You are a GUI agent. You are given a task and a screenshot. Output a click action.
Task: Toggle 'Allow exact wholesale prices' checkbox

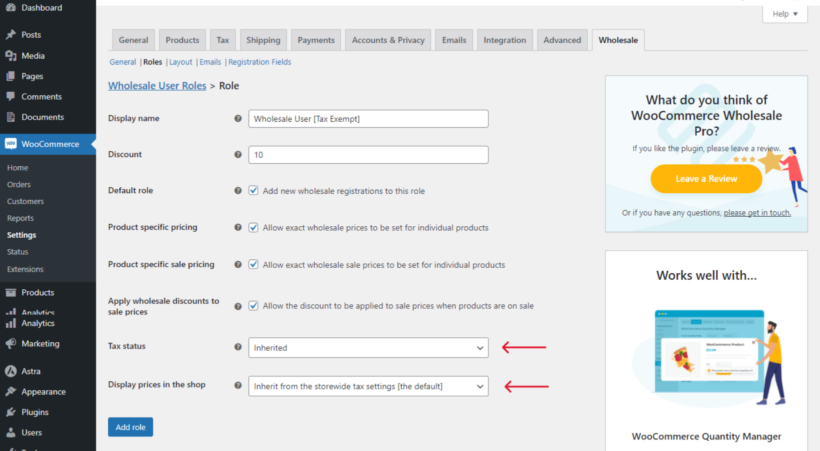point(253,227)
